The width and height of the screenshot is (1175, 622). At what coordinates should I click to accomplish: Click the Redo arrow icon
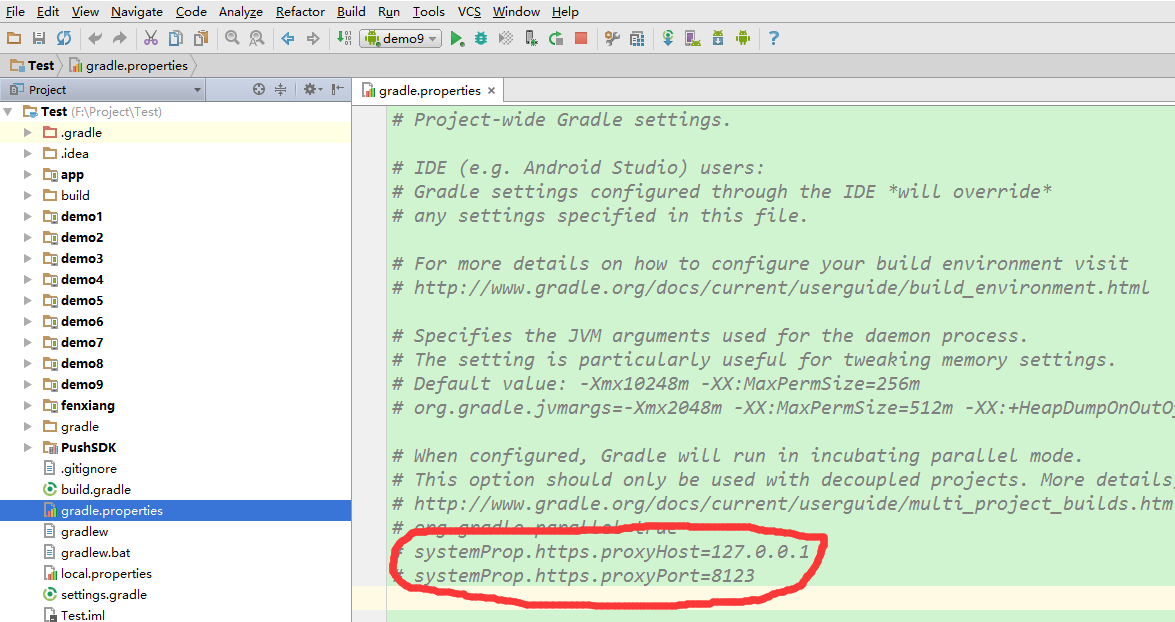pyautogui.click(x=120, y=38)
